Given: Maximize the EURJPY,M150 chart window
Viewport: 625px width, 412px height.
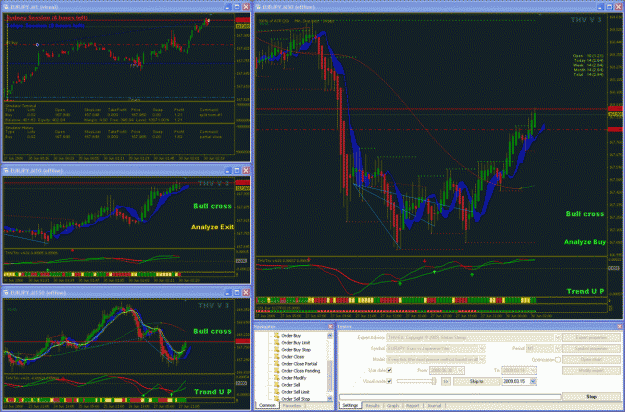Looking at the screenshot, I should 237,292.
